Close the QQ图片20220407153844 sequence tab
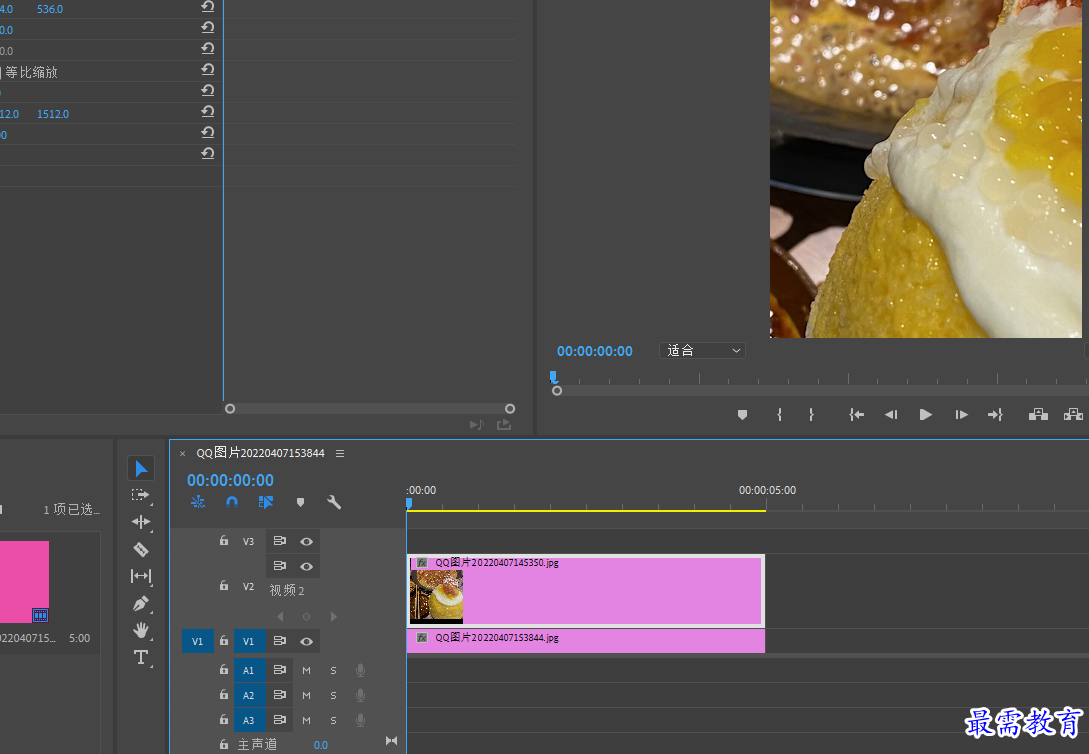The image size is (1089, 754). pos(183,453)
